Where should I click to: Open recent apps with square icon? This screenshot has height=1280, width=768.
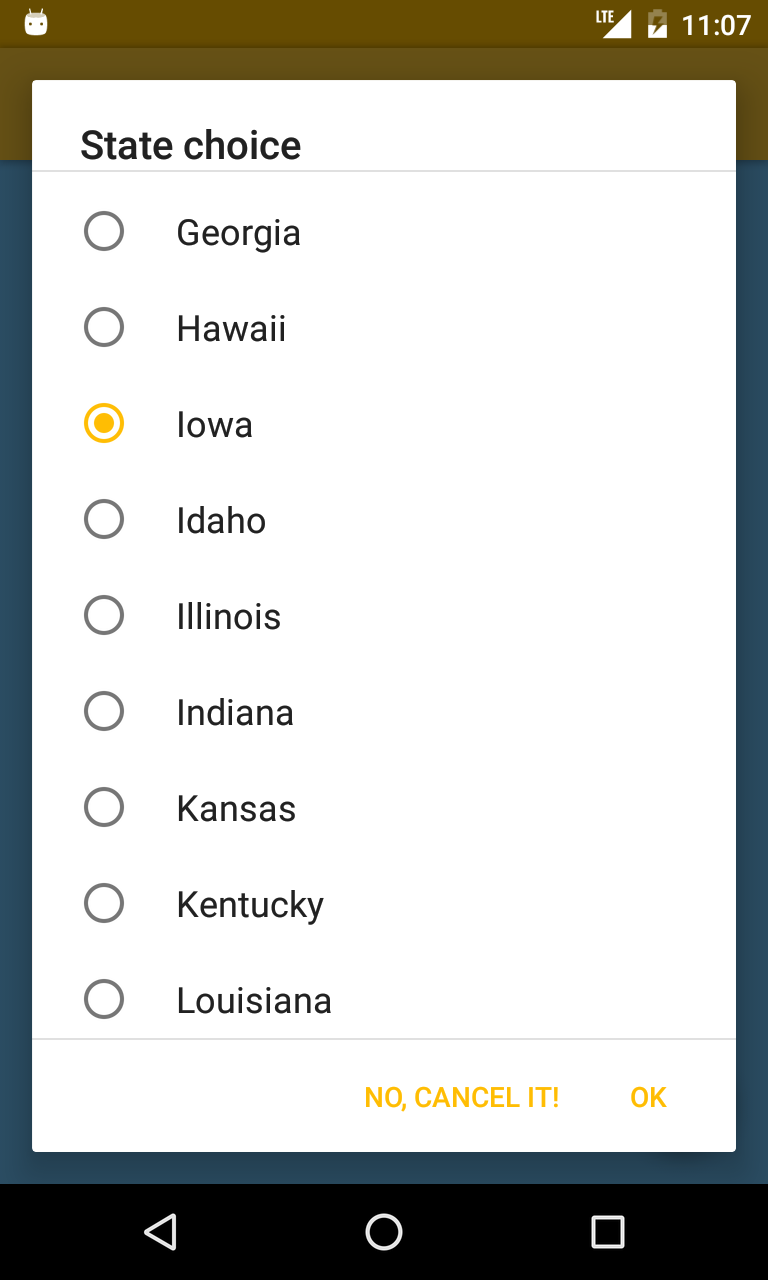click(608, 1232)
